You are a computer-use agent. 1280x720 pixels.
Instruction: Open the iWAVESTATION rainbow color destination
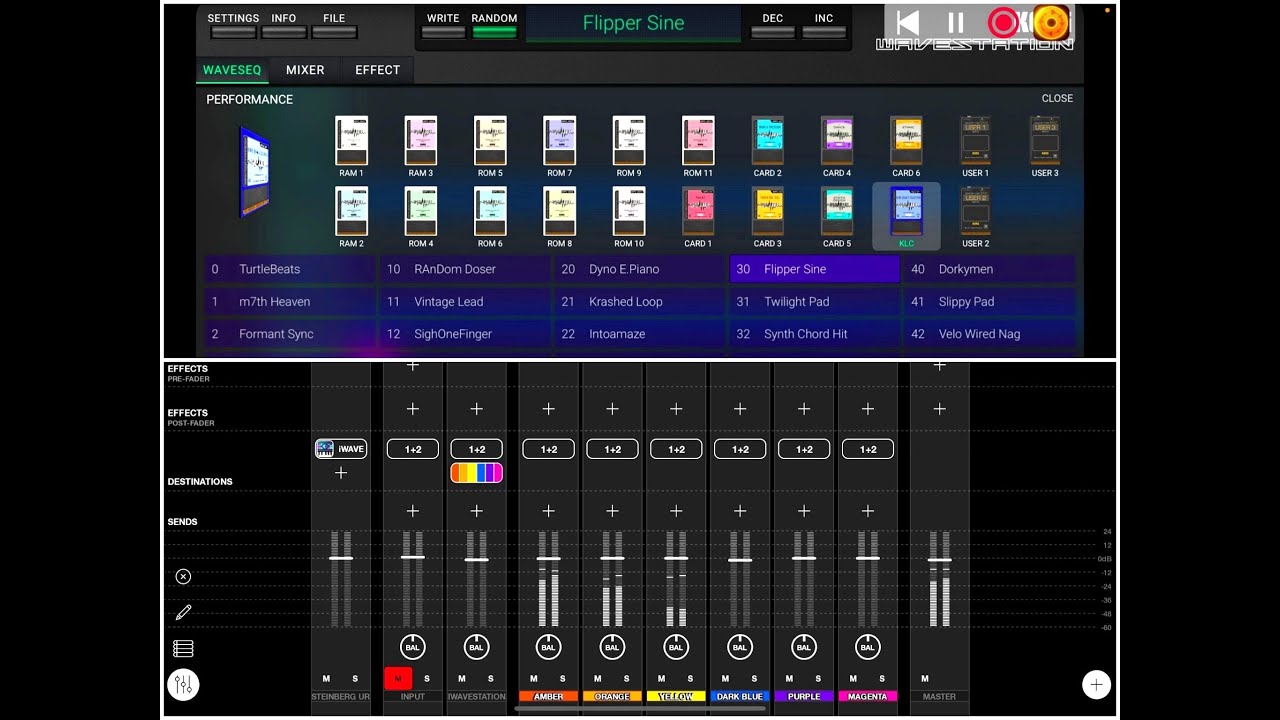pos(477,473)
